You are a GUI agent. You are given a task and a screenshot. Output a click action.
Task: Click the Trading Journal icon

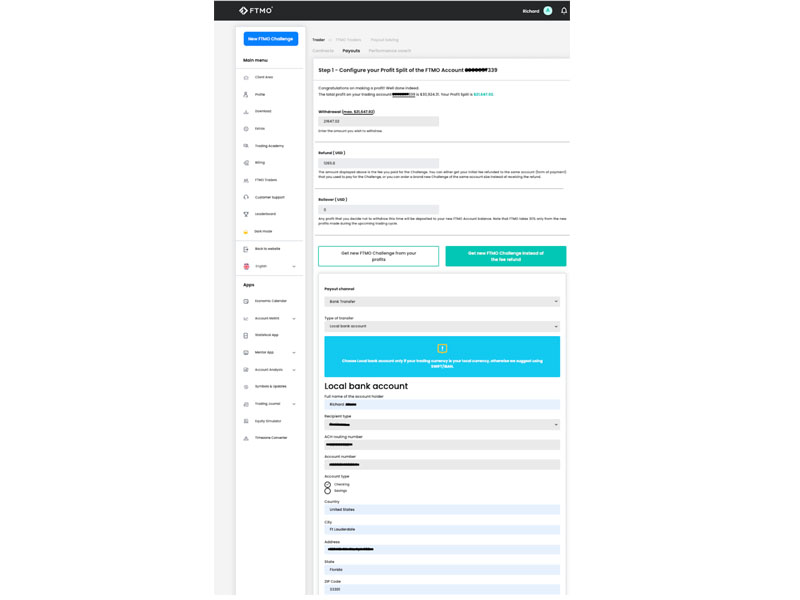click(246, 404)
